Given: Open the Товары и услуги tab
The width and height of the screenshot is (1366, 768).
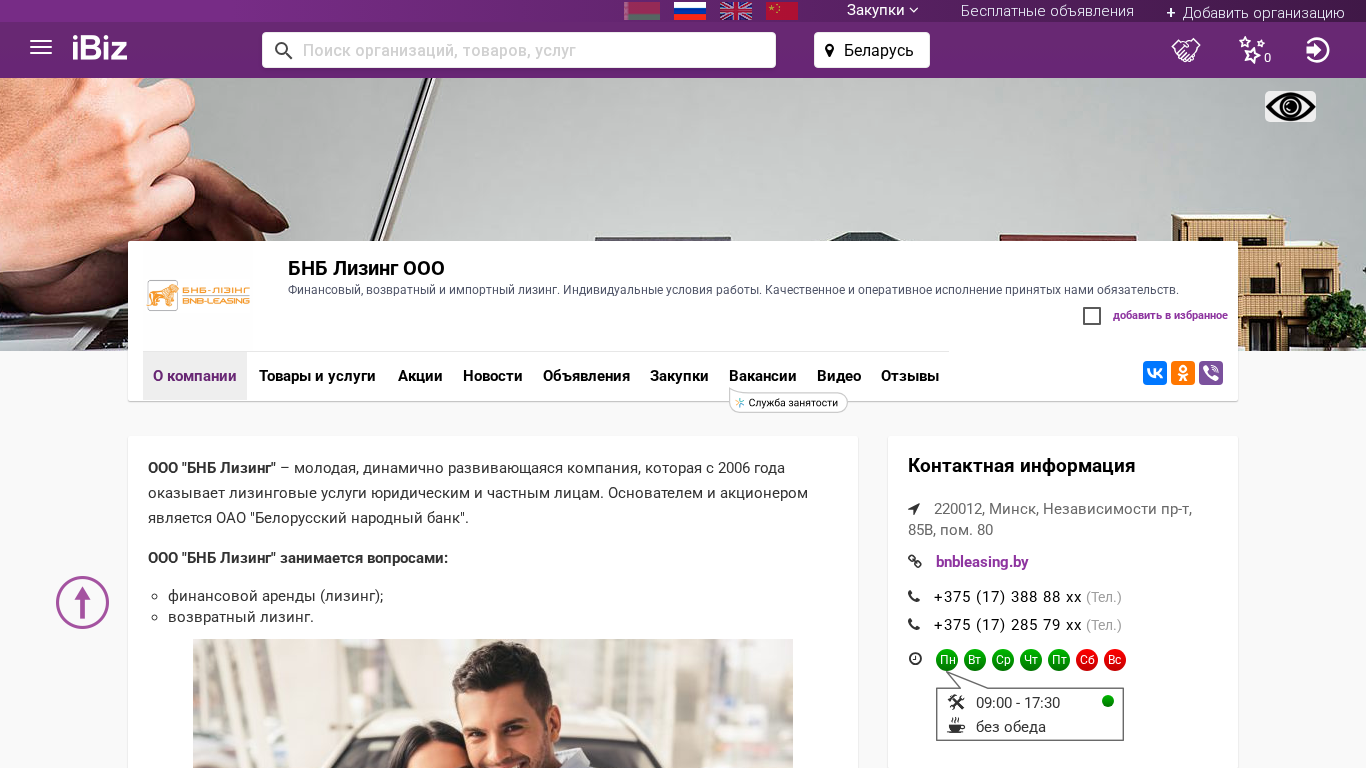Looking at the screenshot, I should [x=317, y=376].
